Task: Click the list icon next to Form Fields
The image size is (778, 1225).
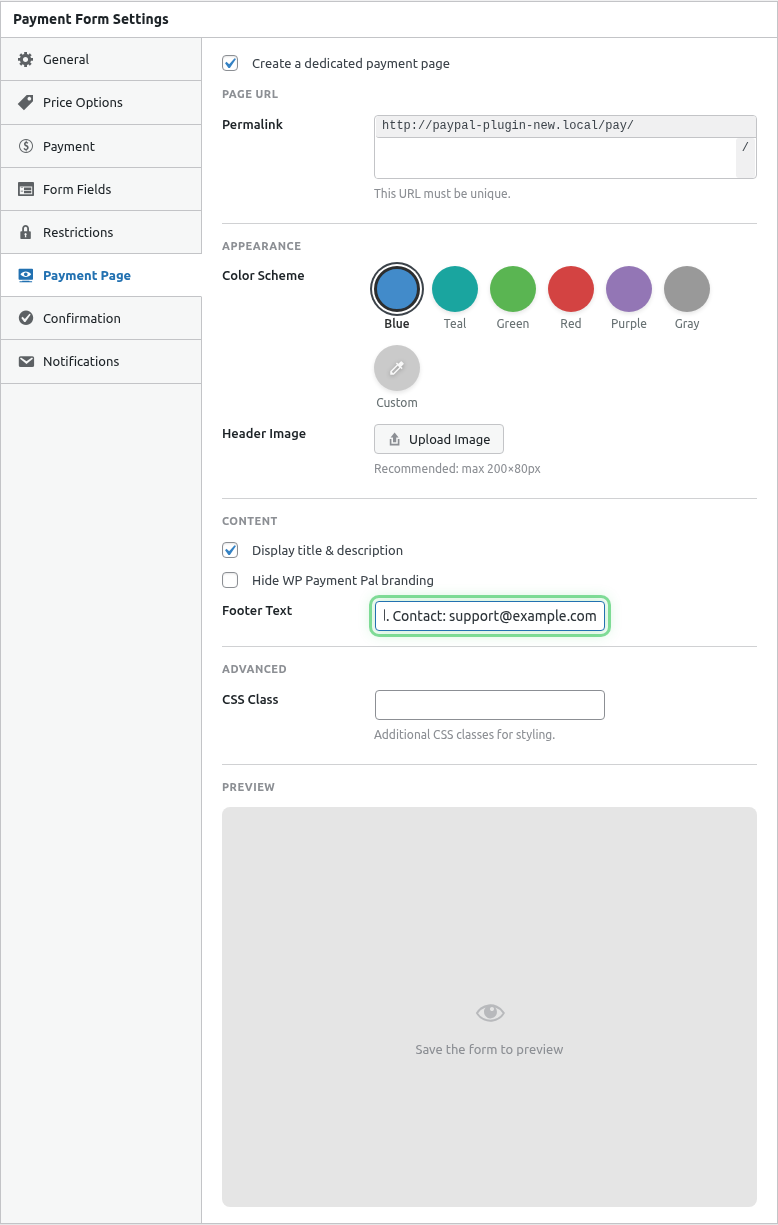Action: pyautogui.click(x=29, y=188)
